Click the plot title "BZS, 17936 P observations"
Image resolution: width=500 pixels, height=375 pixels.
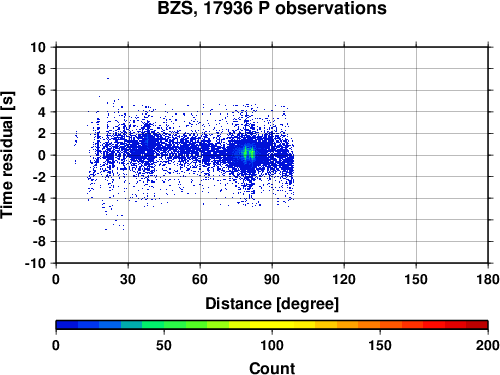[x=272, y=9]
